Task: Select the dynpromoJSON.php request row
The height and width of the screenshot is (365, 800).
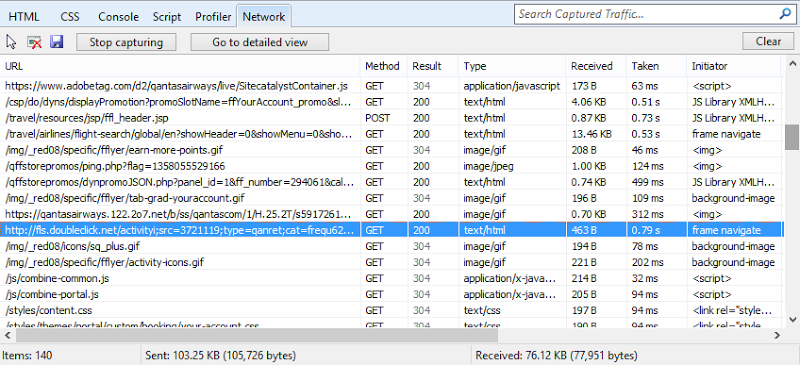Action: (391, 182)
